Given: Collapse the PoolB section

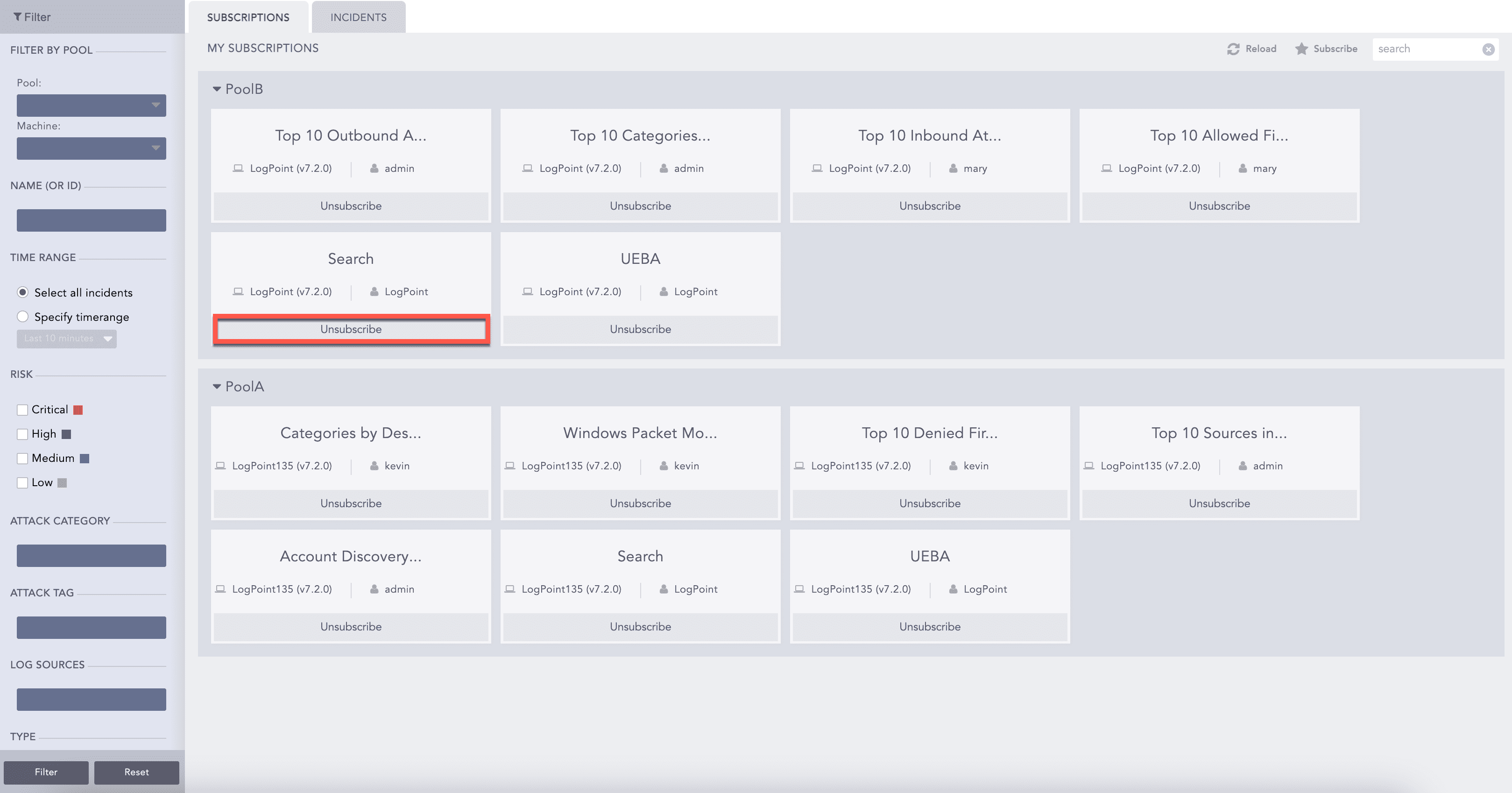Looking at the screenshot, I should [217, 89].
